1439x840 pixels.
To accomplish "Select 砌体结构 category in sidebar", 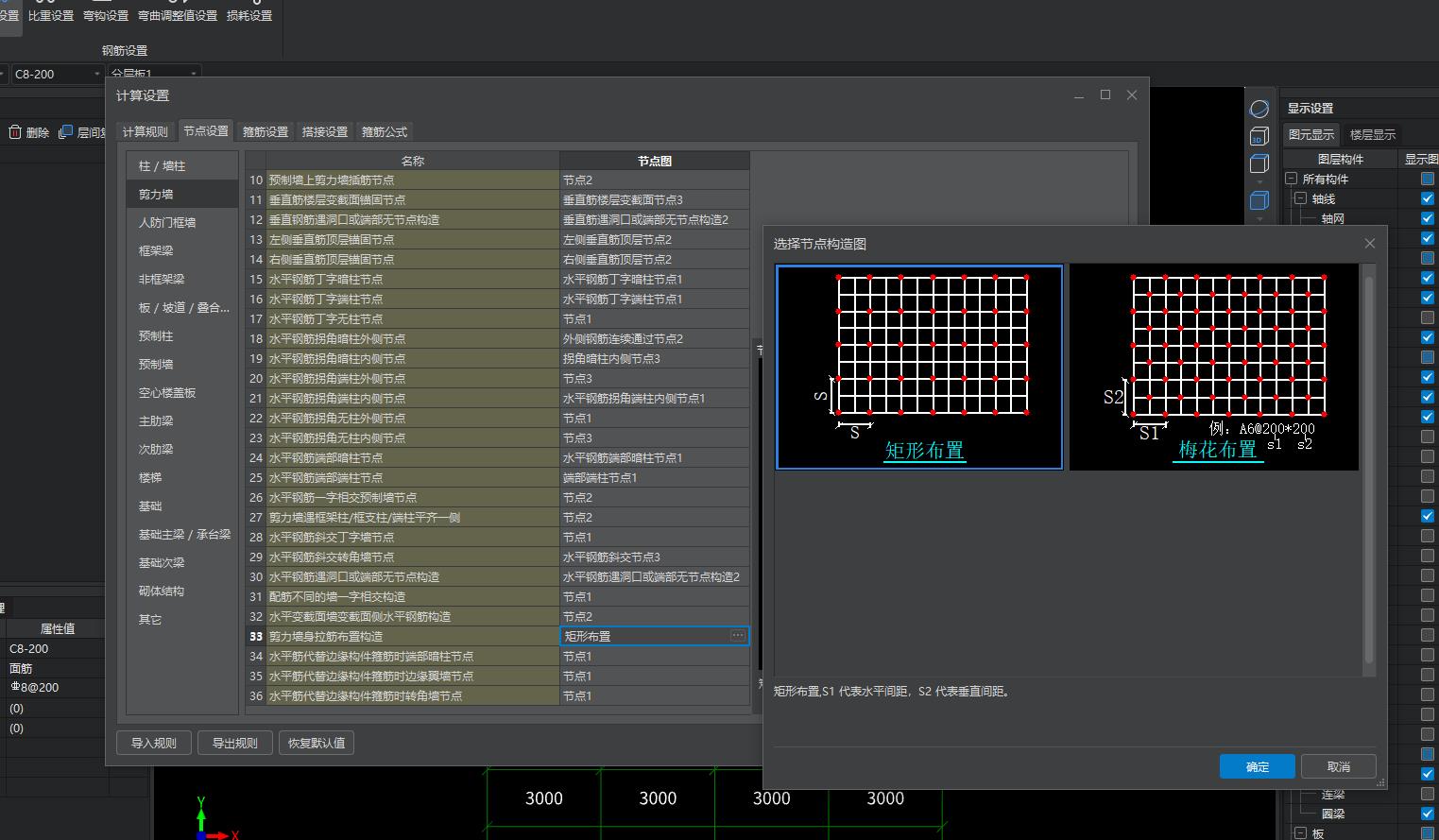I will click(x=182, y=591).
